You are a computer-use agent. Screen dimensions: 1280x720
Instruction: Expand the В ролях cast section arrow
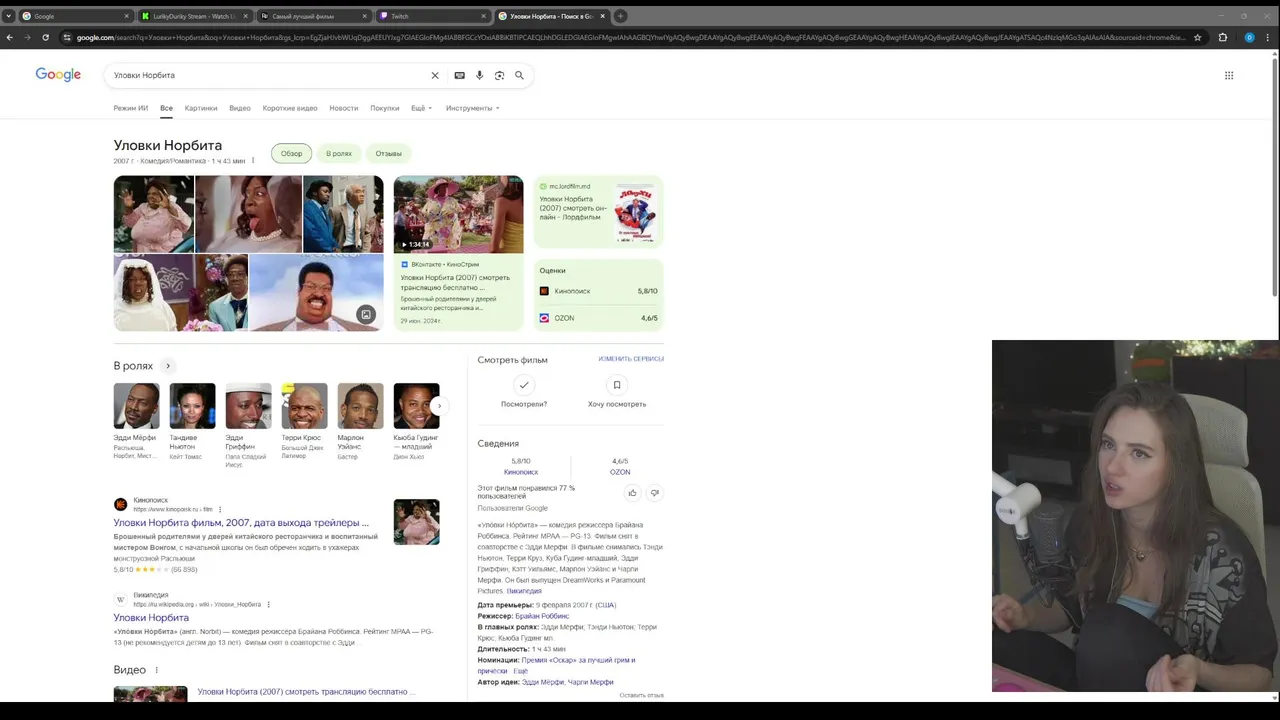coord(168,366)
